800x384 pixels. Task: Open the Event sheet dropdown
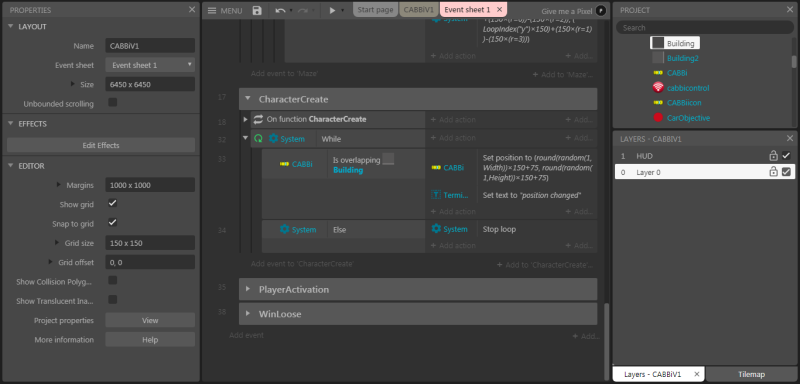150,65
